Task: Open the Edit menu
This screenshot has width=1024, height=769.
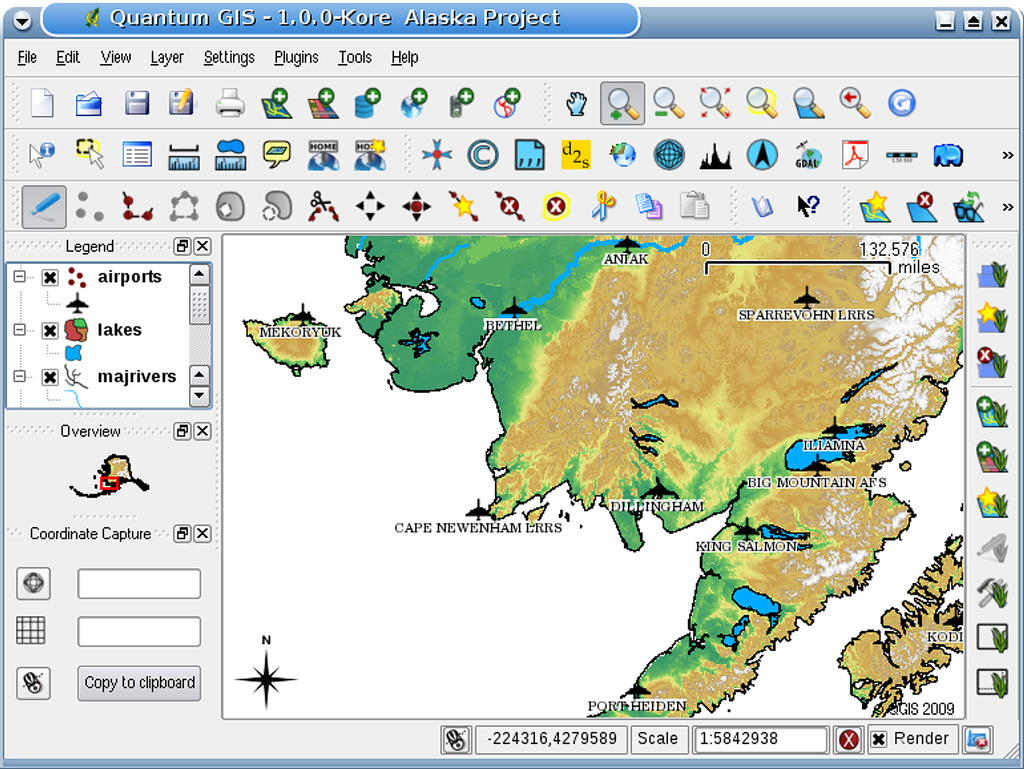Action: [68, 57]
